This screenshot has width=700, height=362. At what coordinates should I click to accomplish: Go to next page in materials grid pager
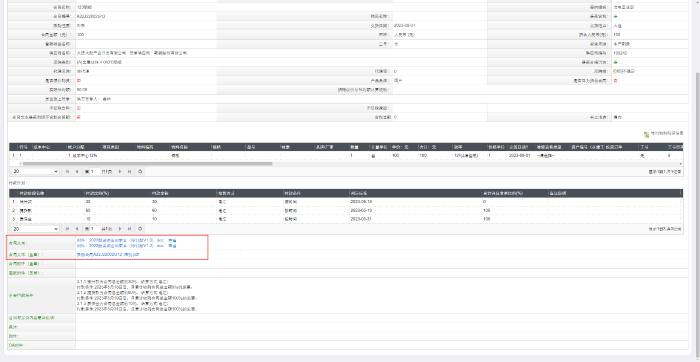(x=120, y=171)
